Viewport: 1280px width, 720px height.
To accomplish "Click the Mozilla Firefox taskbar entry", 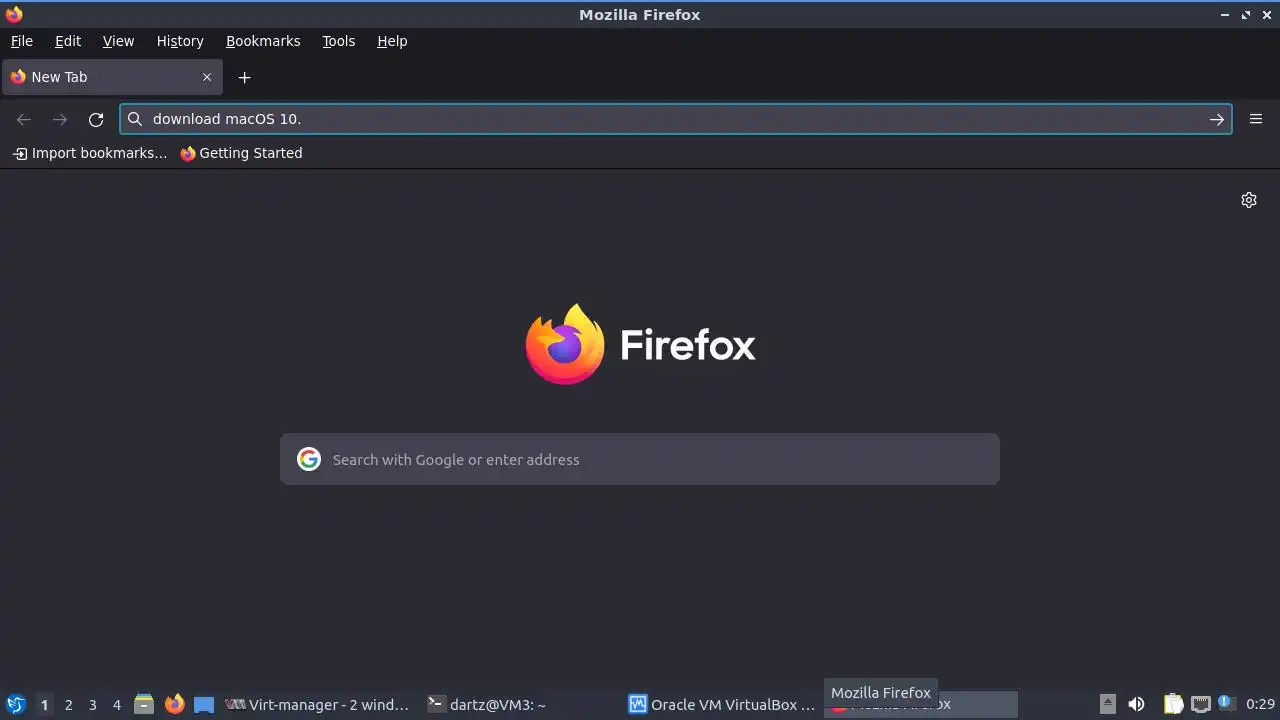I will click(x=922, y=704).
